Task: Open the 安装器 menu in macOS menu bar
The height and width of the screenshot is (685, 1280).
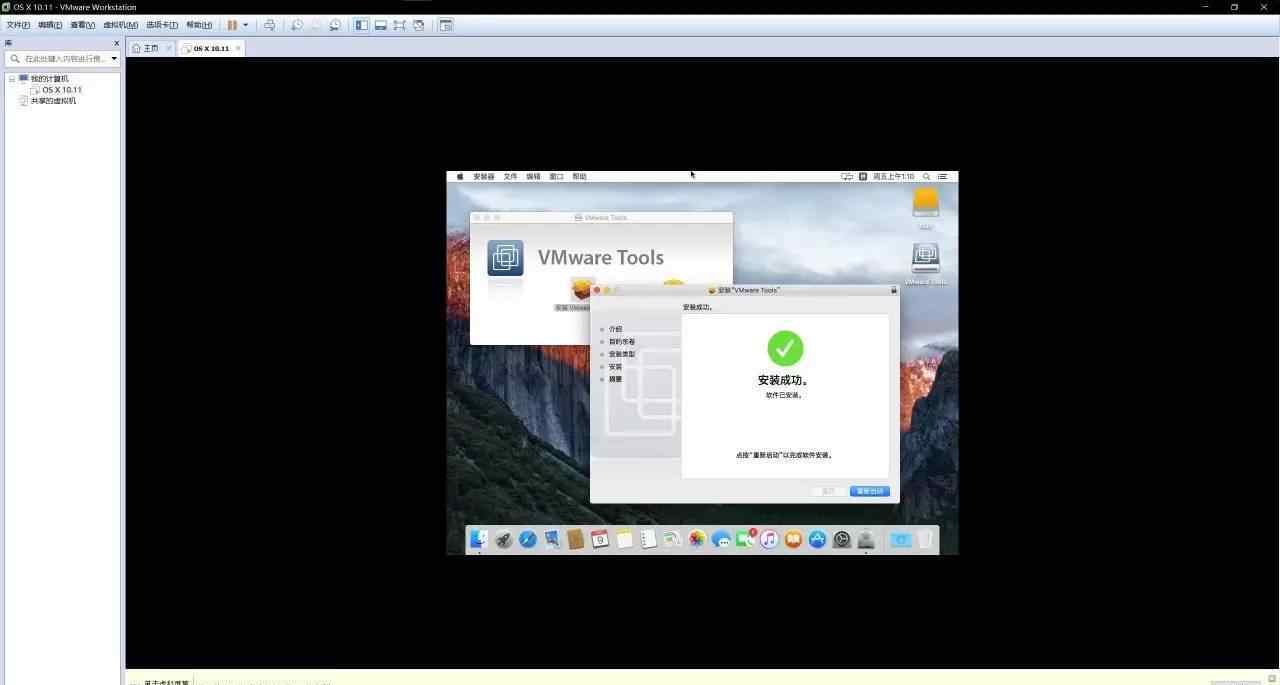Action: click(484, 176)
